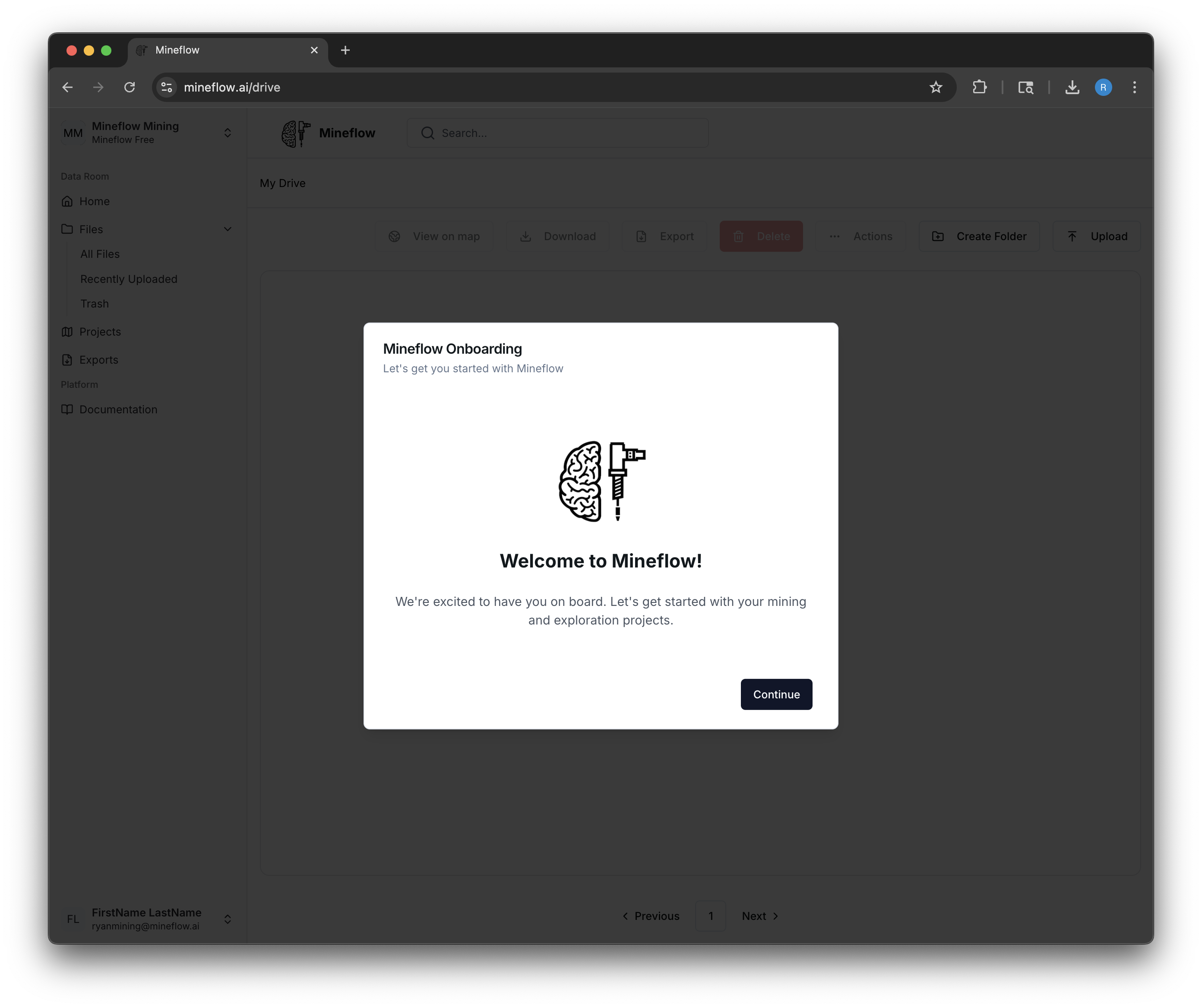Select Recently Uploaded in the sidebar
Viewport: 1202px width, 1008px height.
pyautogui.click(x=128, y=279)
